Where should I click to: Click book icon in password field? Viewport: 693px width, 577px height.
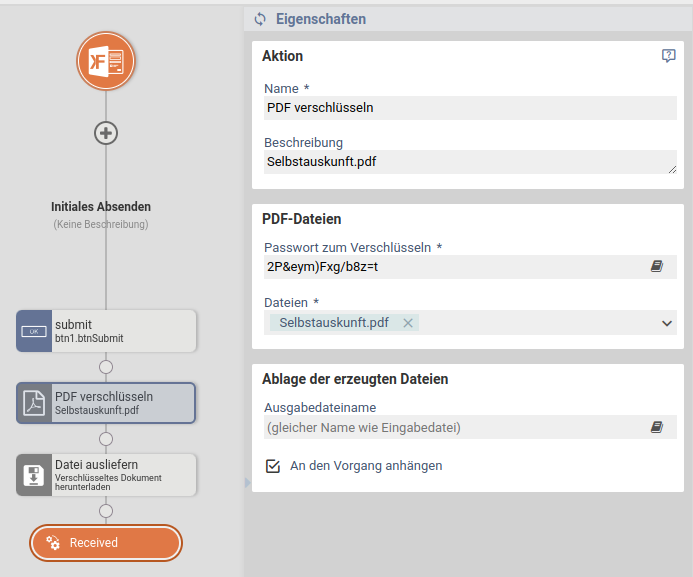point(657,267)
